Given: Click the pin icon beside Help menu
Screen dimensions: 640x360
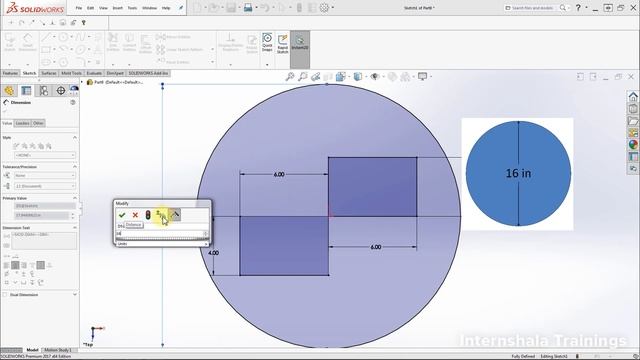Looking at the screenshot, I should 181,8.
